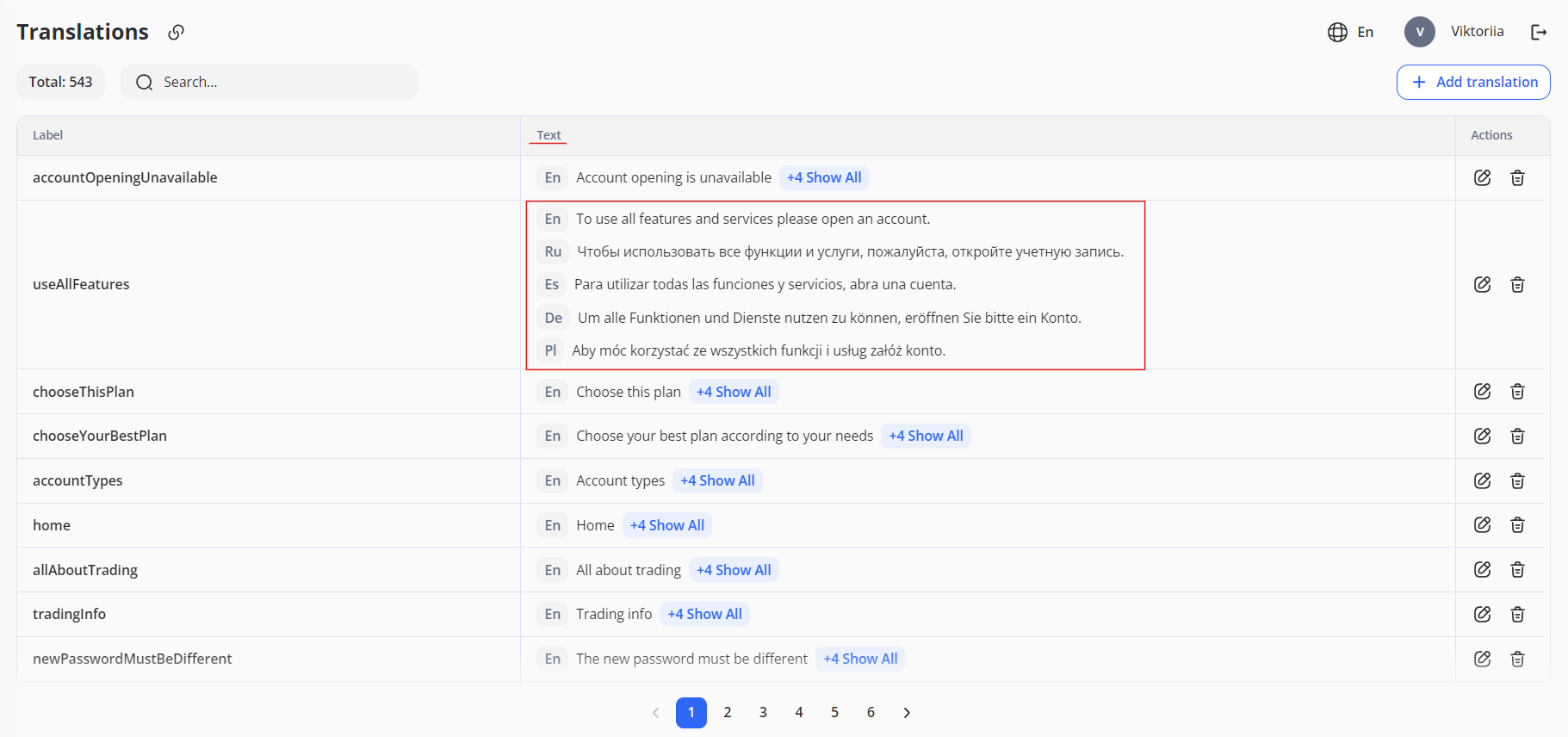The height and width of the screenshot is (737, 1568).
Task: Click the tradingInfo label
Action: pyautogui.click(x=69, y=614)
